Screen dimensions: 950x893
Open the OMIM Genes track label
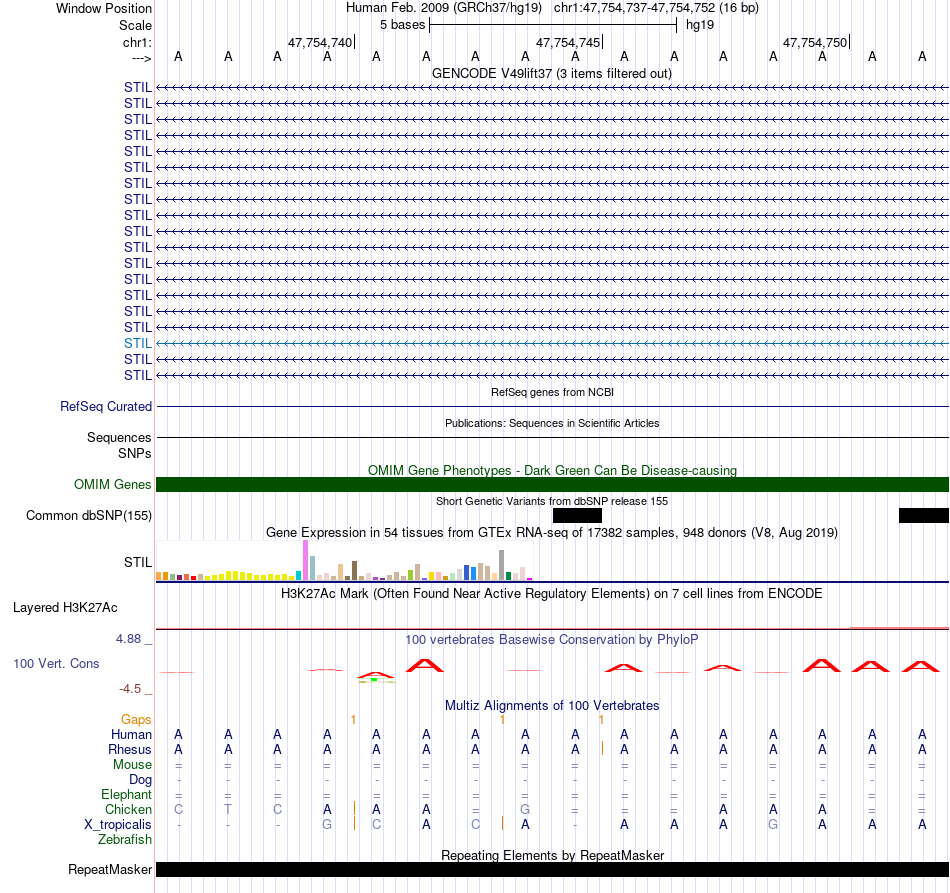coord(112,485)
